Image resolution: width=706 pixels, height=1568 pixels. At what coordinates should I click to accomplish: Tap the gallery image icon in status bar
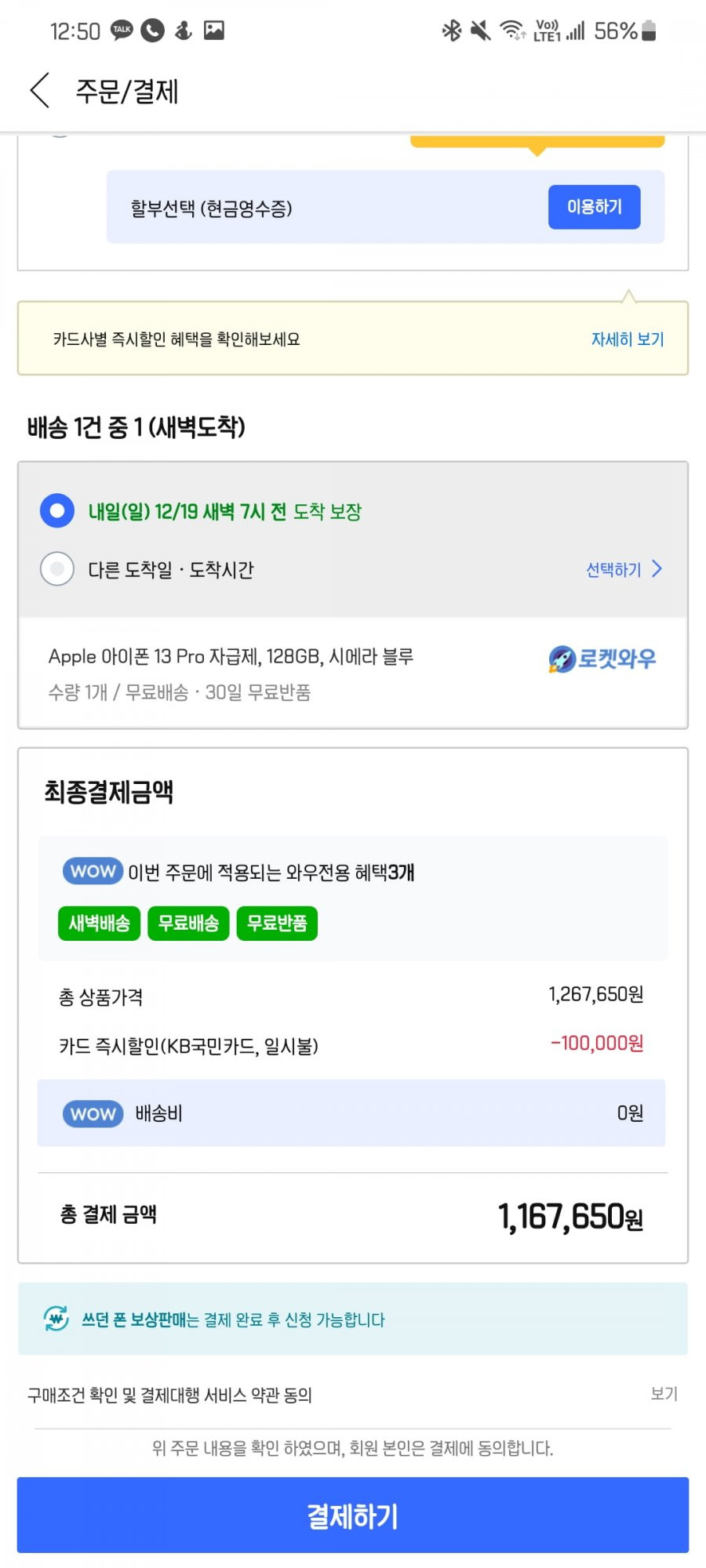click(x=214, y=31)
